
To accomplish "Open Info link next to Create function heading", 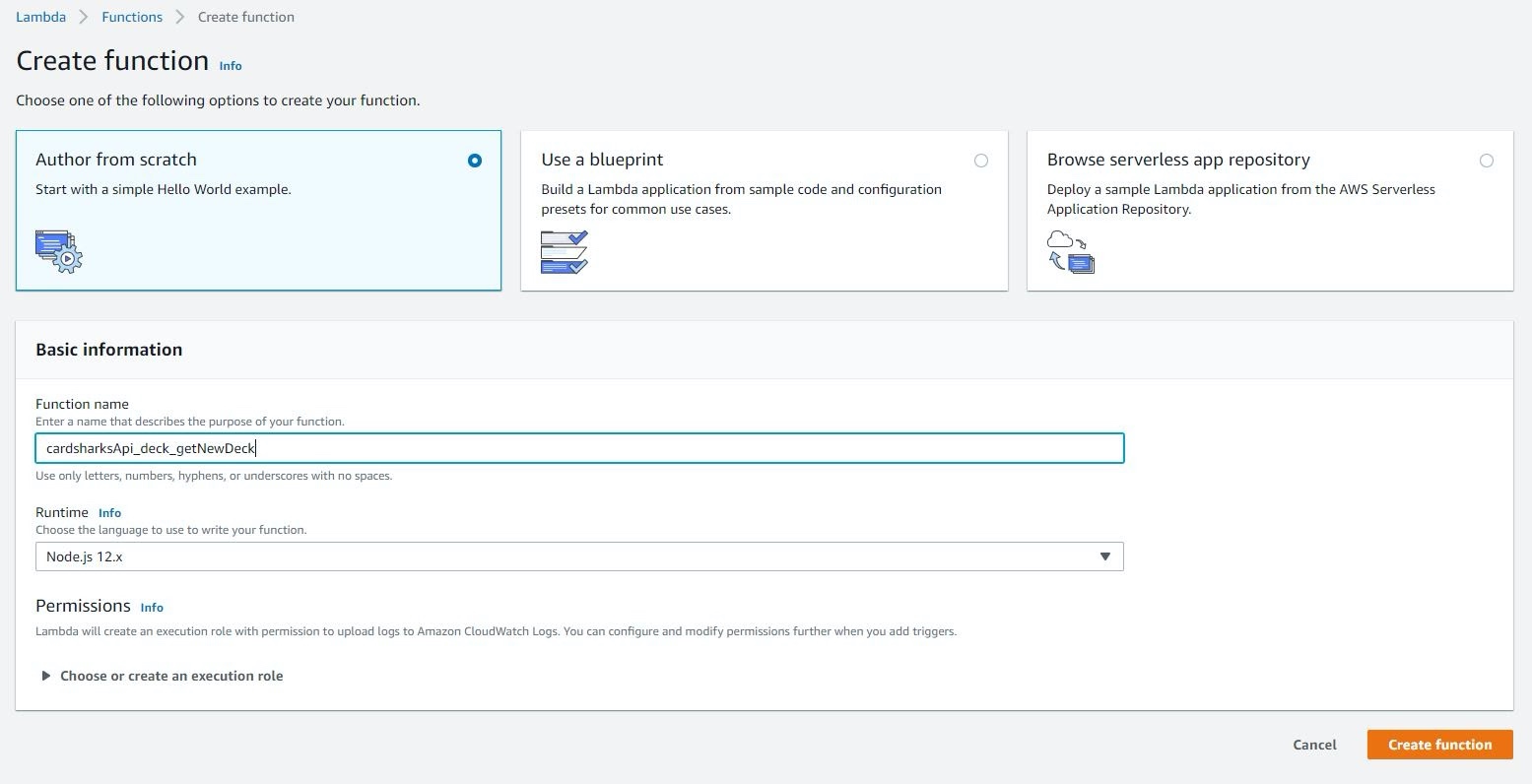I will [231, 66].
